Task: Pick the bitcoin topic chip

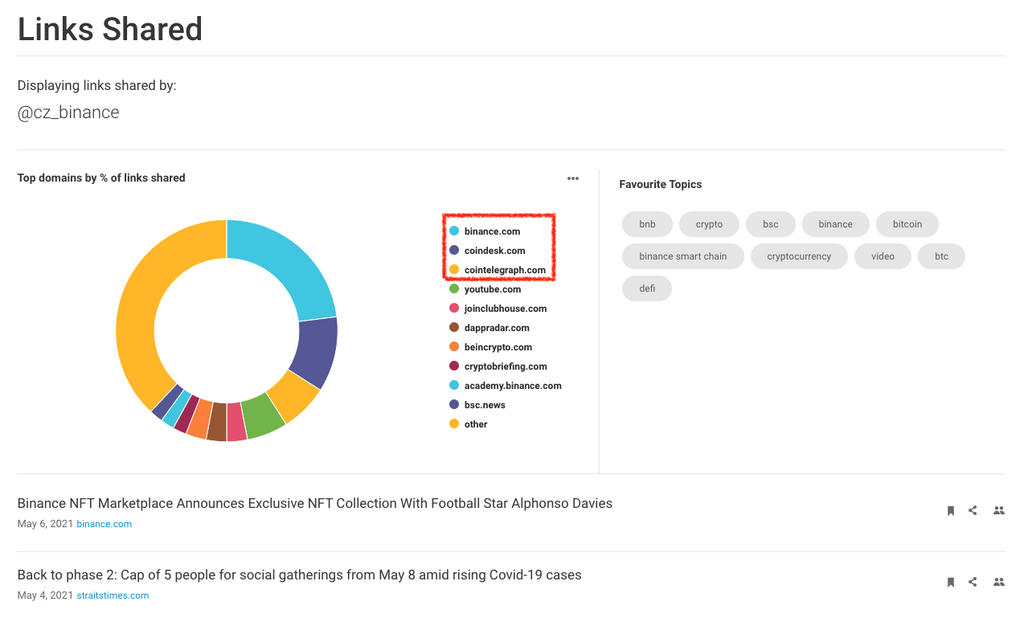Action: point(907,225)
